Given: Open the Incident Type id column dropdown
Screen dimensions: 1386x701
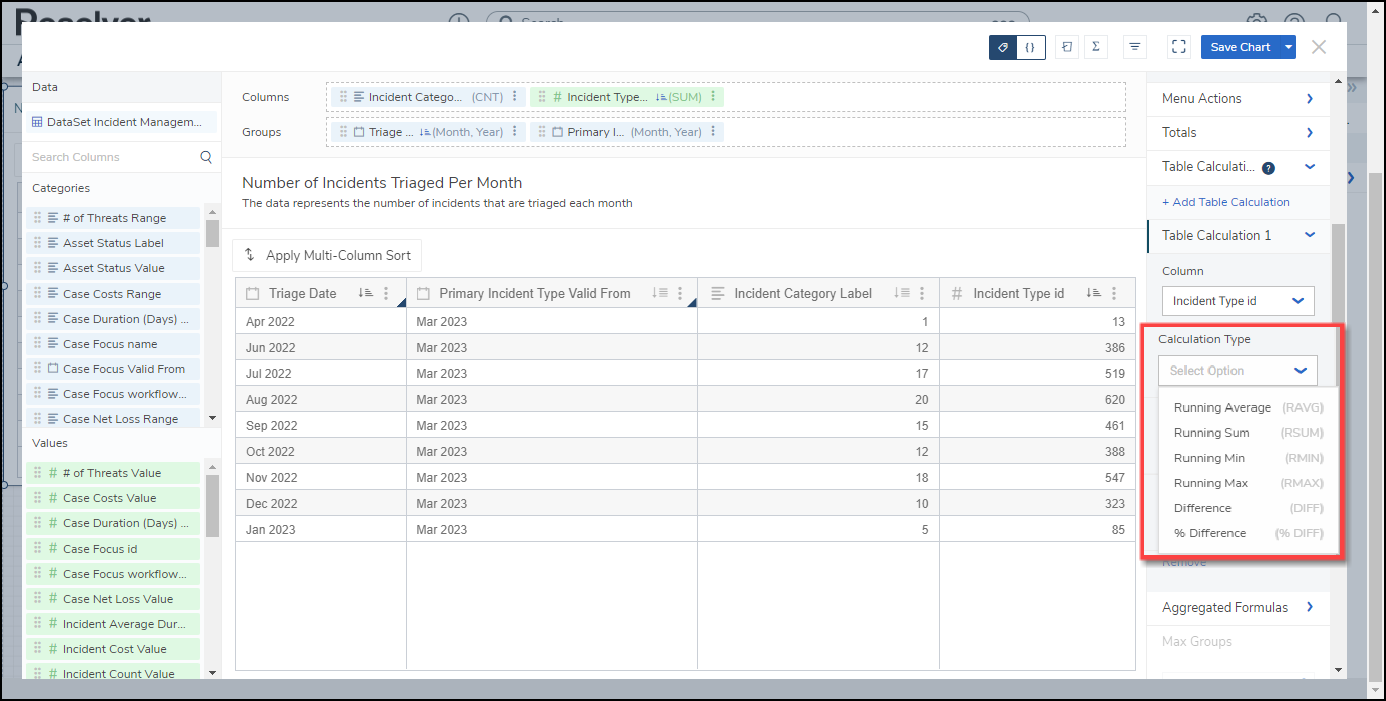Looking at the screenshot, I should 1237,301.
